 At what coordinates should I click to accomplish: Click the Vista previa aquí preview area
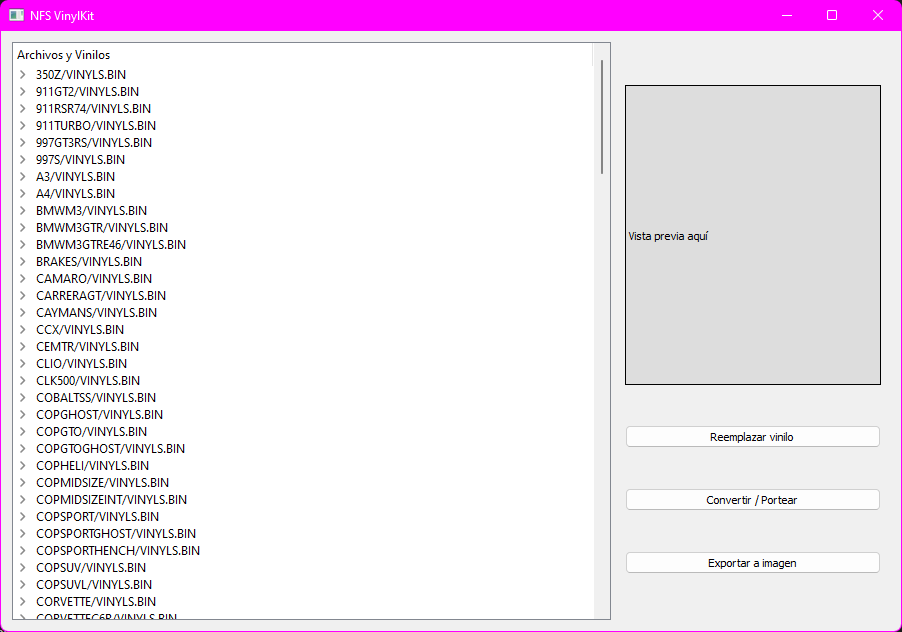tap(752, 235)
